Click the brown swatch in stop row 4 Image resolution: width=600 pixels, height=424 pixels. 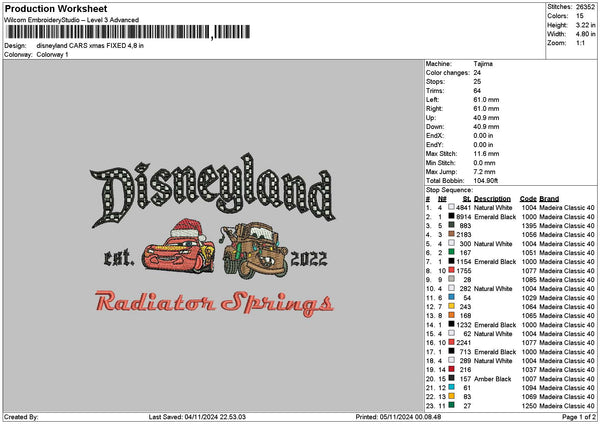(x=452, y=234)
